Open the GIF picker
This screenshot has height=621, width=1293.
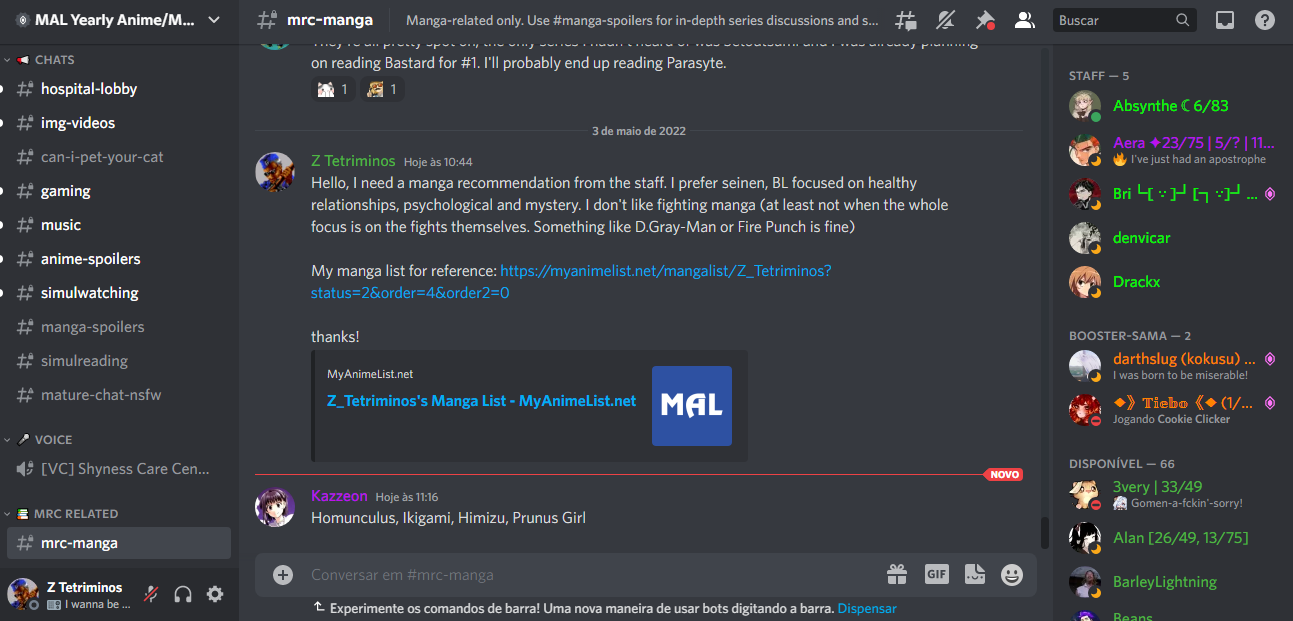[x=936, y=574]
